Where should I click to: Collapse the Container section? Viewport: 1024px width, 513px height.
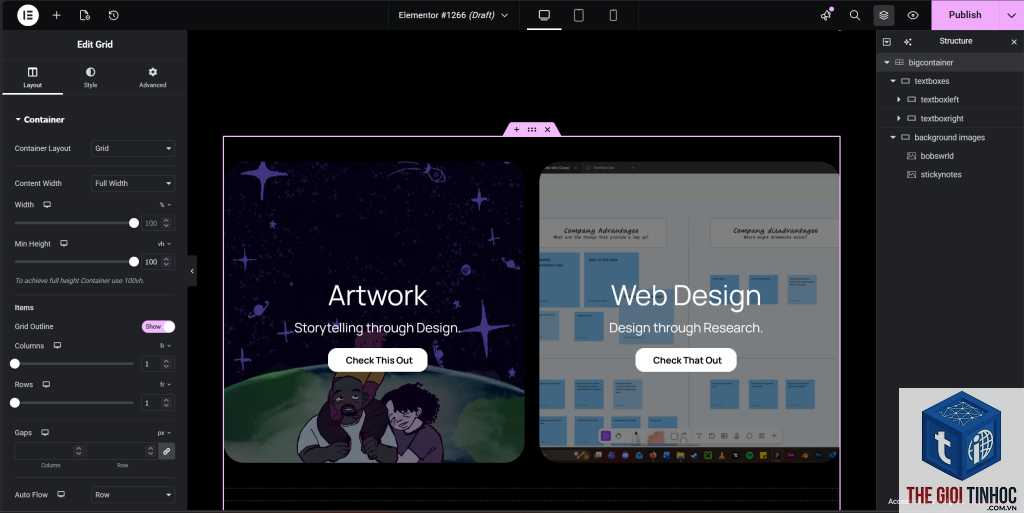pyautogui.click(x=39, y=119)
